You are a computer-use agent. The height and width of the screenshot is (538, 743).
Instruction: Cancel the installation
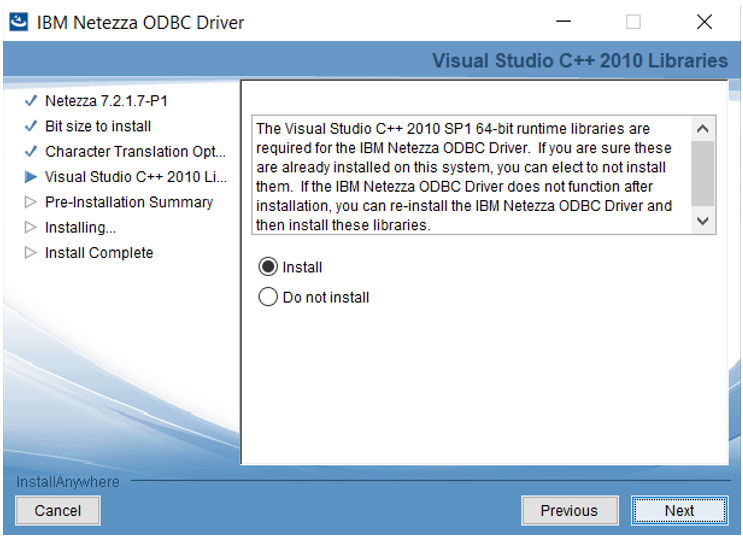click(x=57, y=511)
